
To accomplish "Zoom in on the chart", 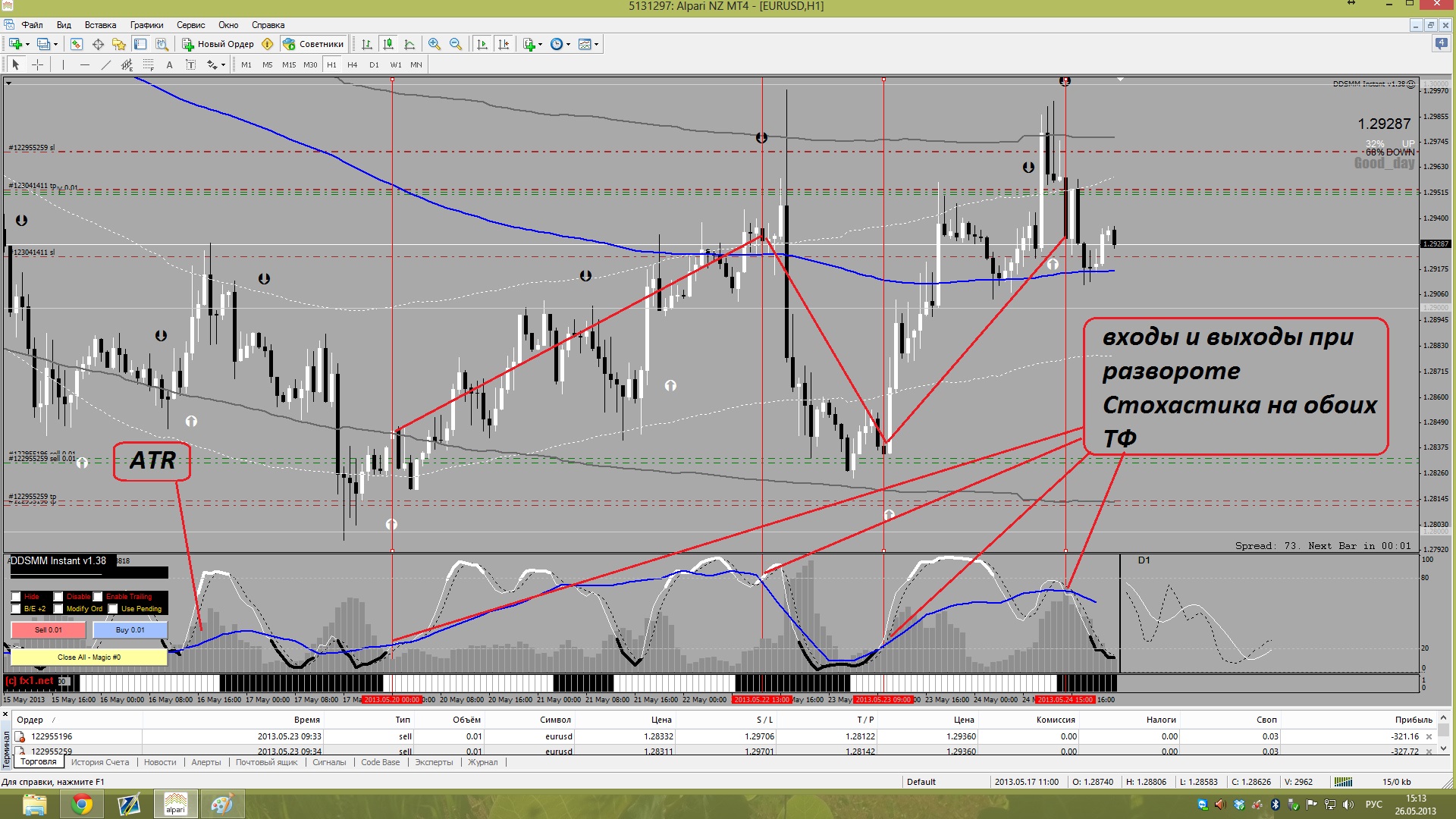I will click(435, 44).
